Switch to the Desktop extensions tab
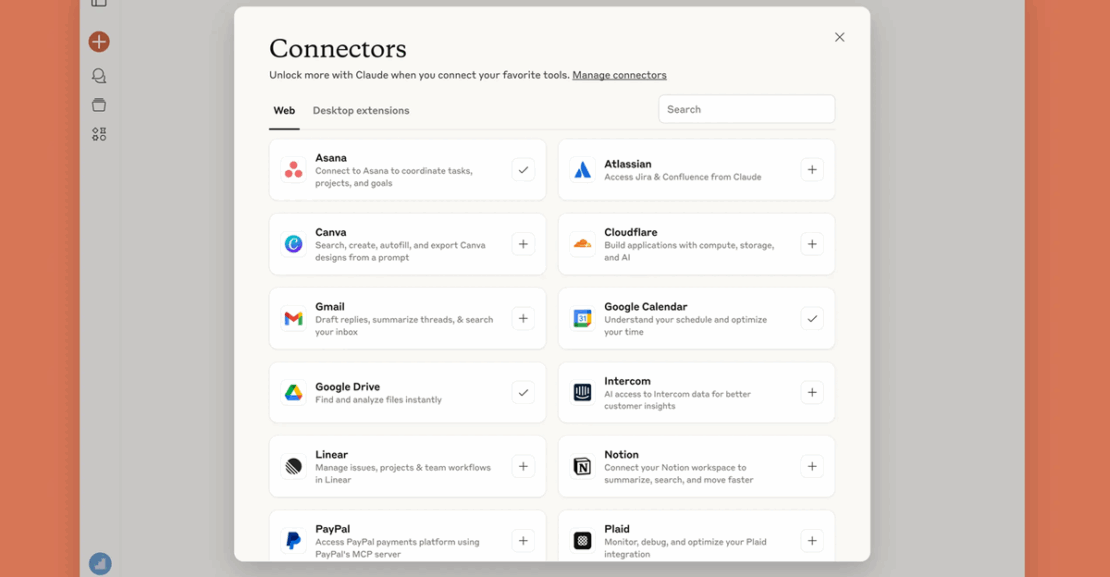The width and height of the screenshot is (1110, 577). (x=361, y=110)
